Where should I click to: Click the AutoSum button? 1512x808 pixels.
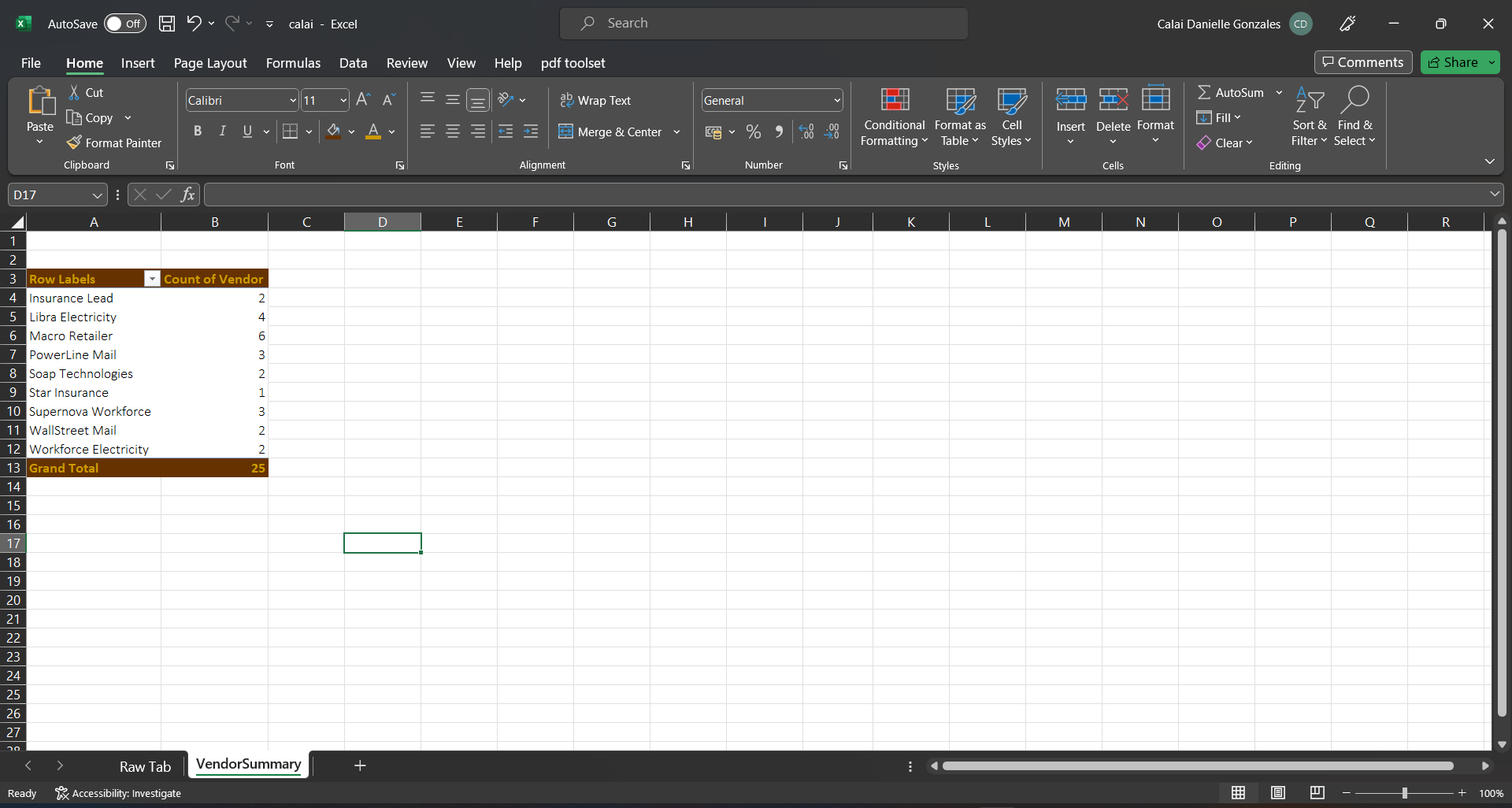pyautogui.click(x=1230, y=92)
